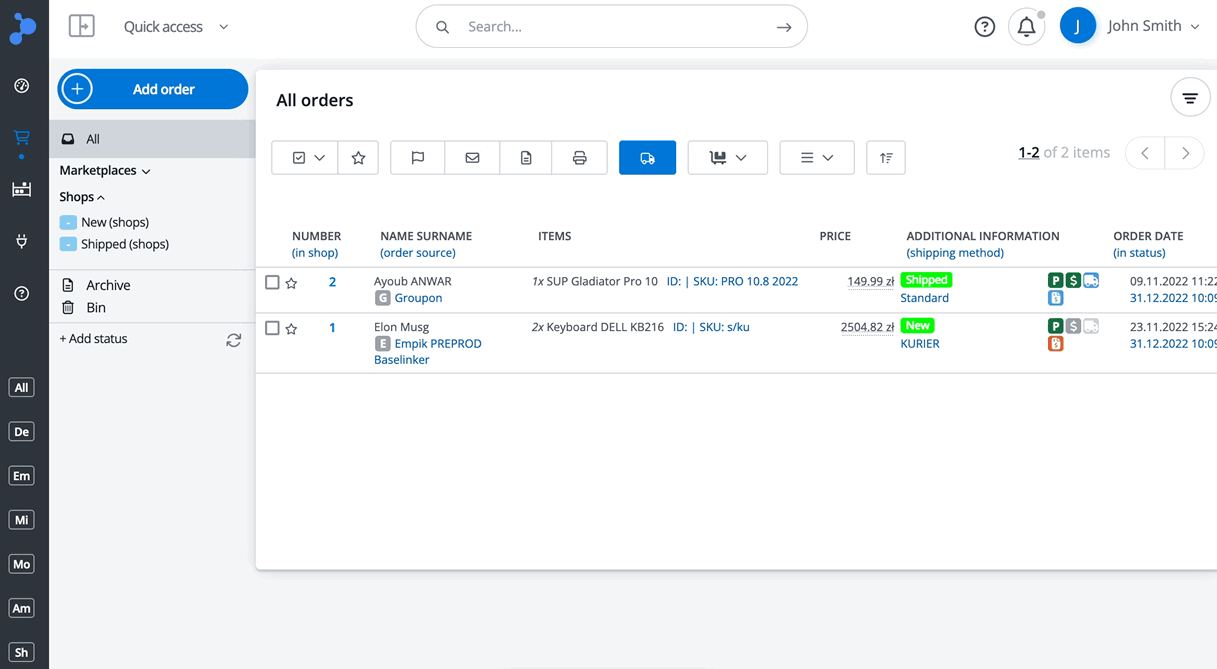Open the help question icon in left rail
The height and width of the screenshot is (669, 1217).
coord(22,293)
